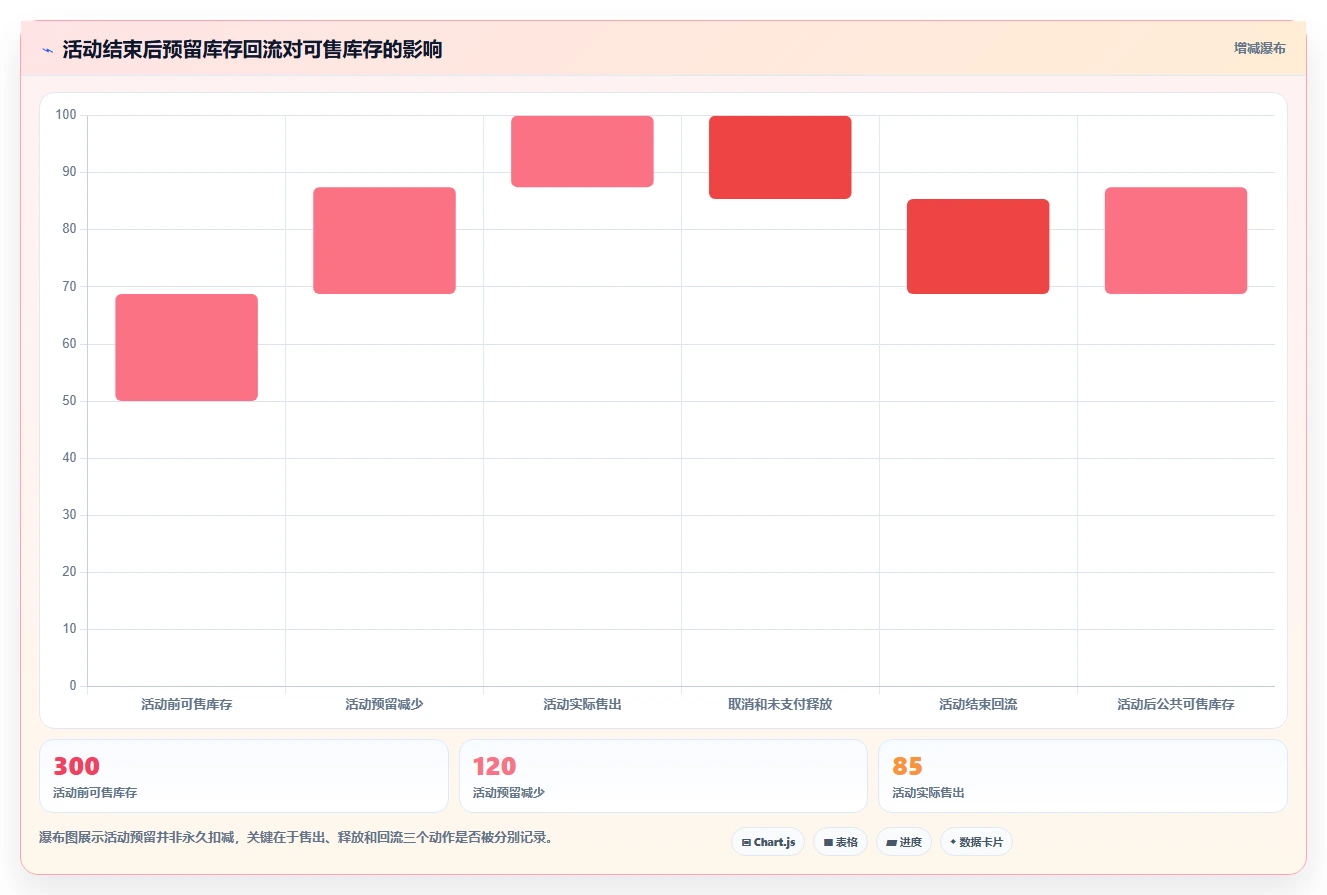
Task: Click the 活动后公共可售库存 x-axis label
Action: pos(1176,704)
